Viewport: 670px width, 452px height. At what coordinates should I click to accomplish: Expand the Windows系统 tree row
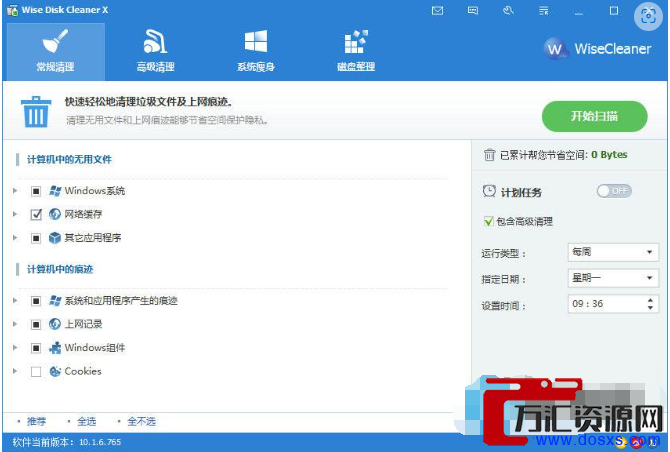click(x=15, y=191)
